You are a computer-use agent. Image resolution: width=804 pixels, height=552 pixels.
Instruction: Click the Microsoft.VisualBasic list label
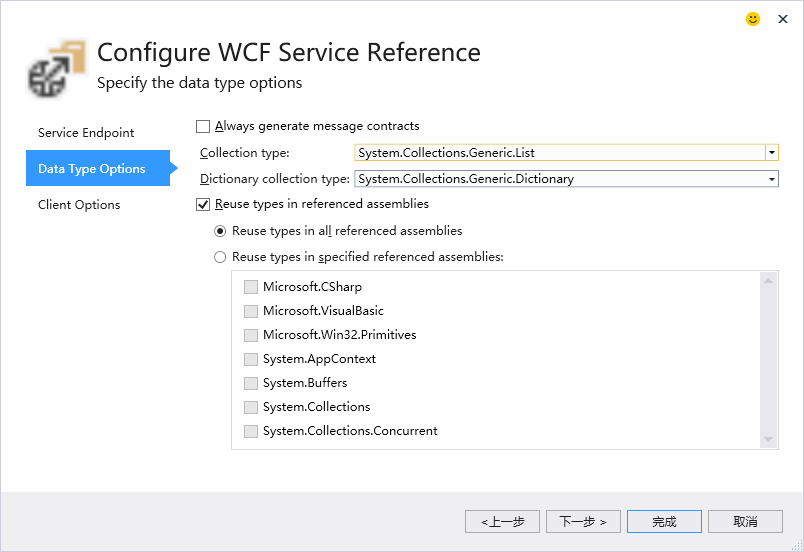[323, 311]
